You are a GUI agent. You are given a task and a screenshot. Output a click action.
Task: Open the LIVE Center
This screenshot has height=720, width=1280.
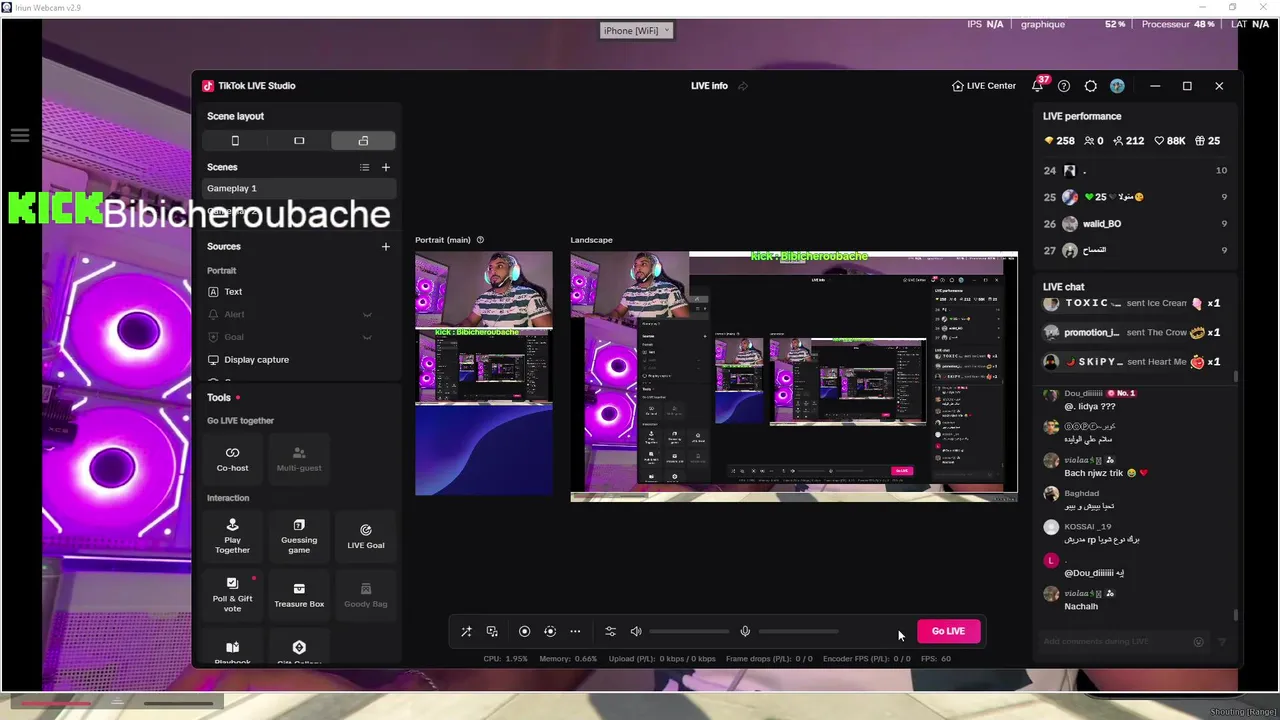pos(984,86)
